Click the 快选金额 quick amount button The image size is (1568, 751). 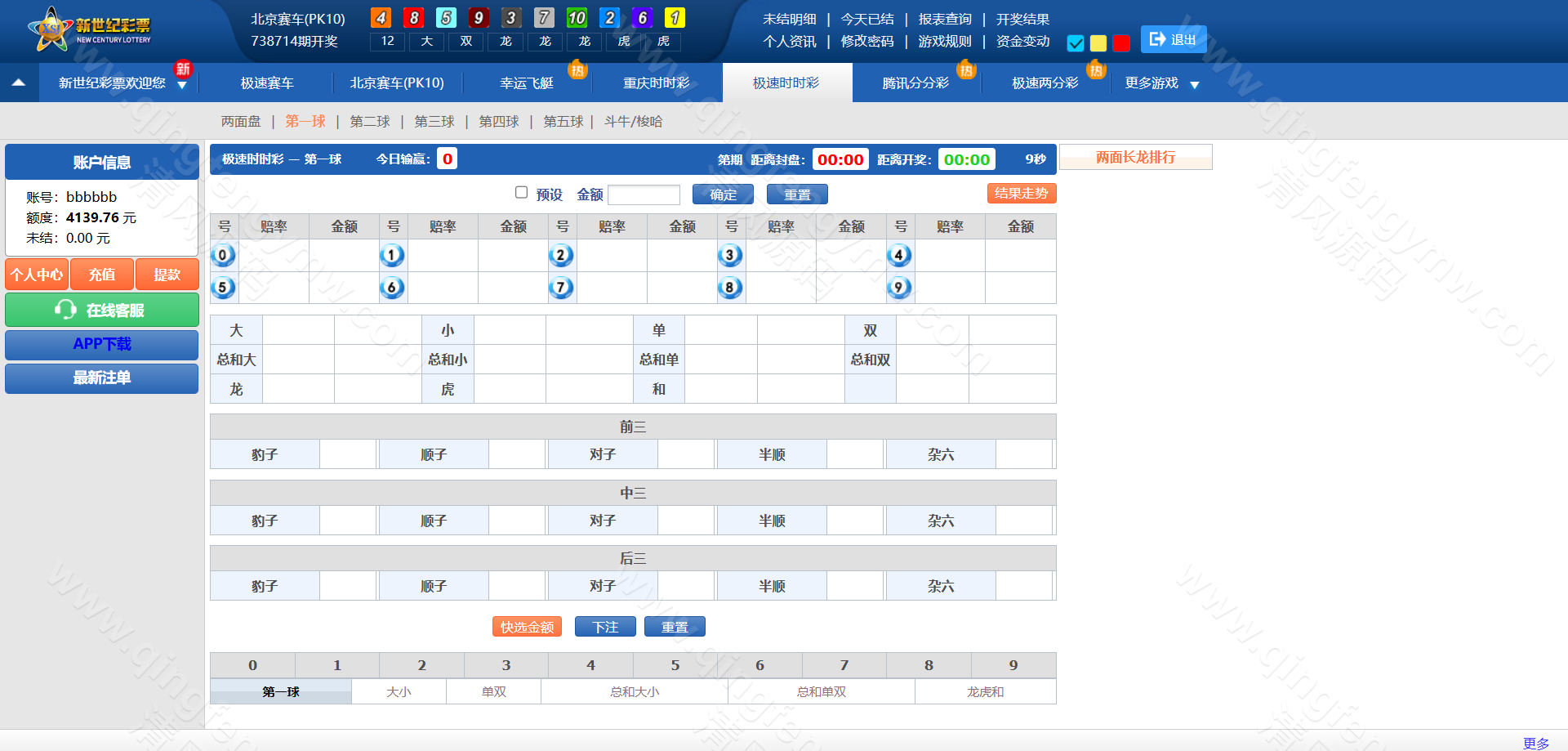(527, 627)
